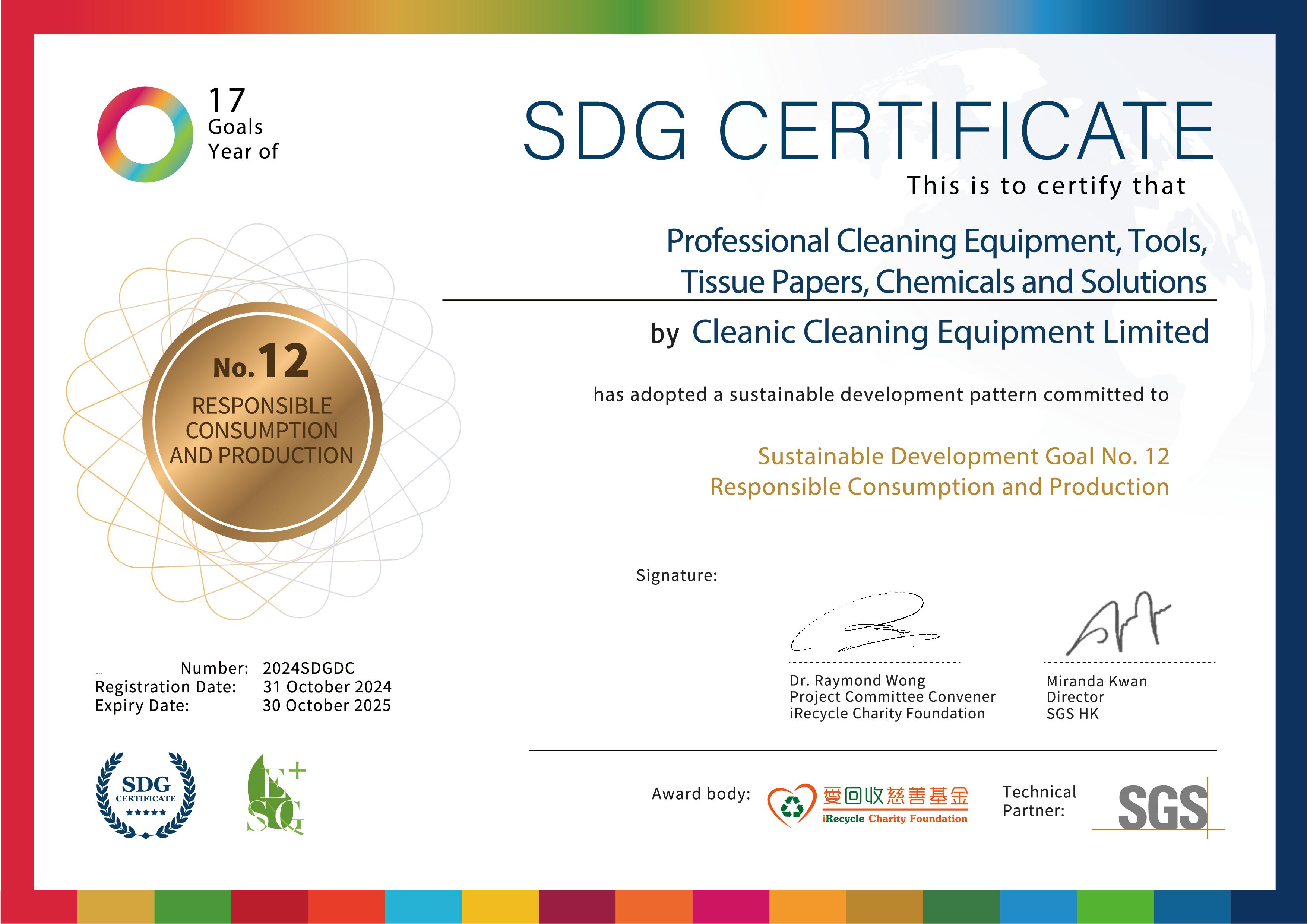Click the 'Registration Date:' label

(x=166, y=687)
